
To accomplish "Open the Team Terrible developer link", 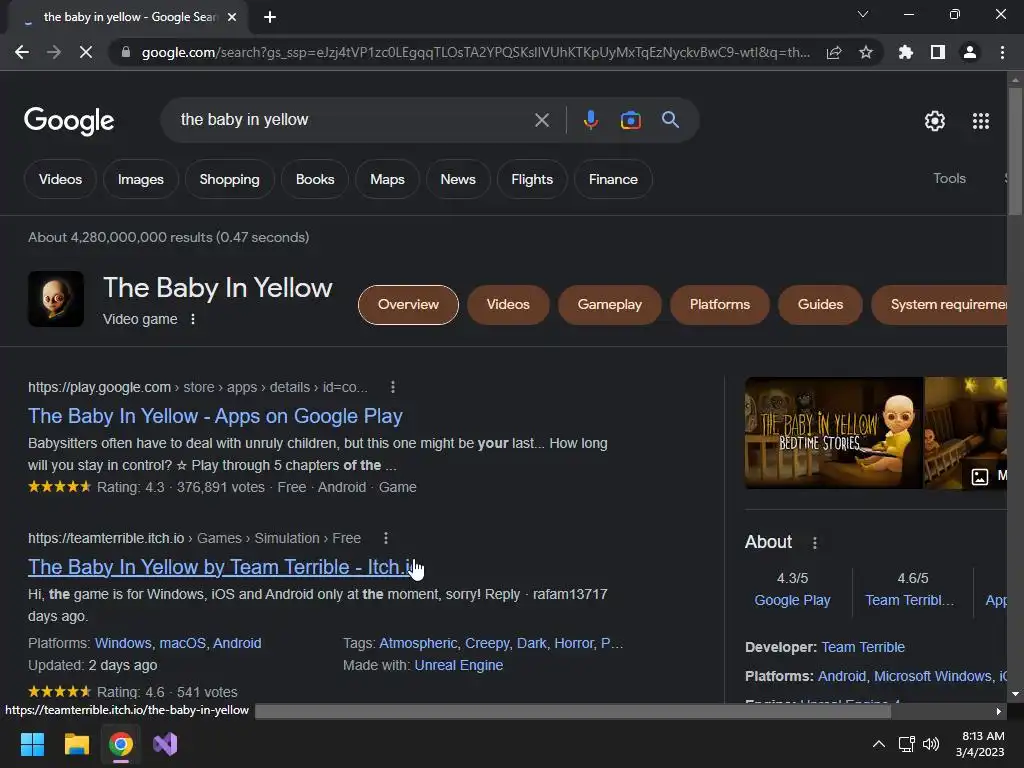I will tap(863, 647).
